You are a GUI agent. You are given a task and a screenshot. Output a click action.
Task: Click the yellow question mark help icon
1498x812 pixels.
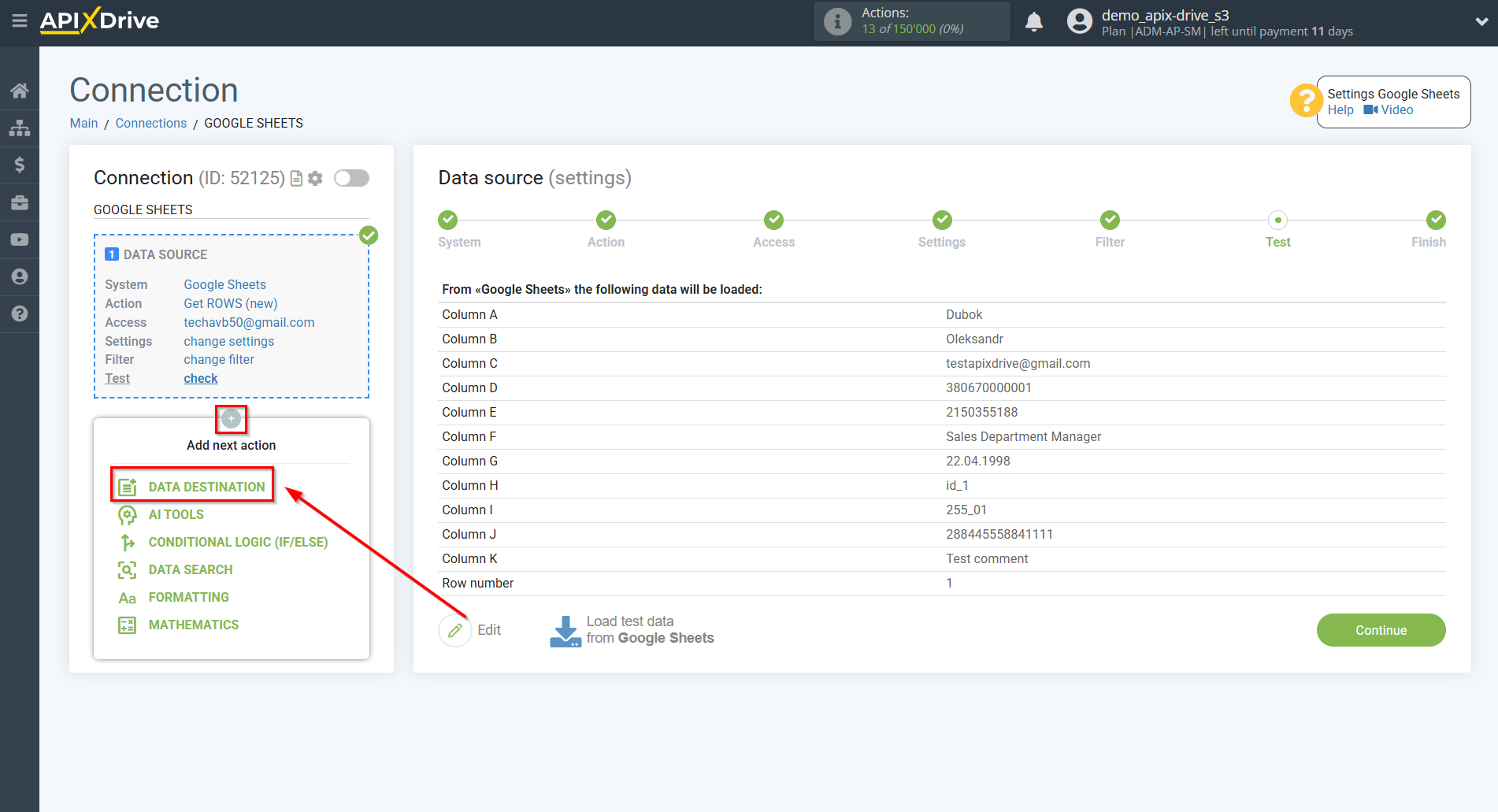click(1305, 101)
